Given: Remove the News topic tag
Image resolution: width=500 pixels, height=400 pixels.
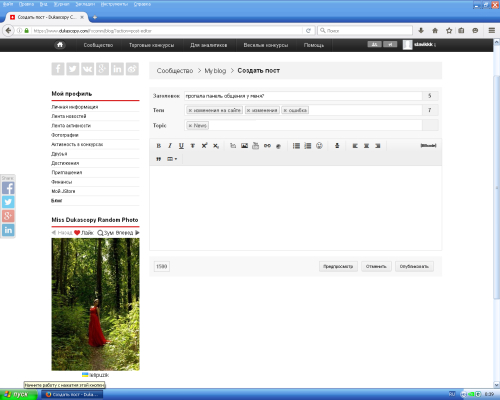Looking at the screenshot, I should 190,126.
